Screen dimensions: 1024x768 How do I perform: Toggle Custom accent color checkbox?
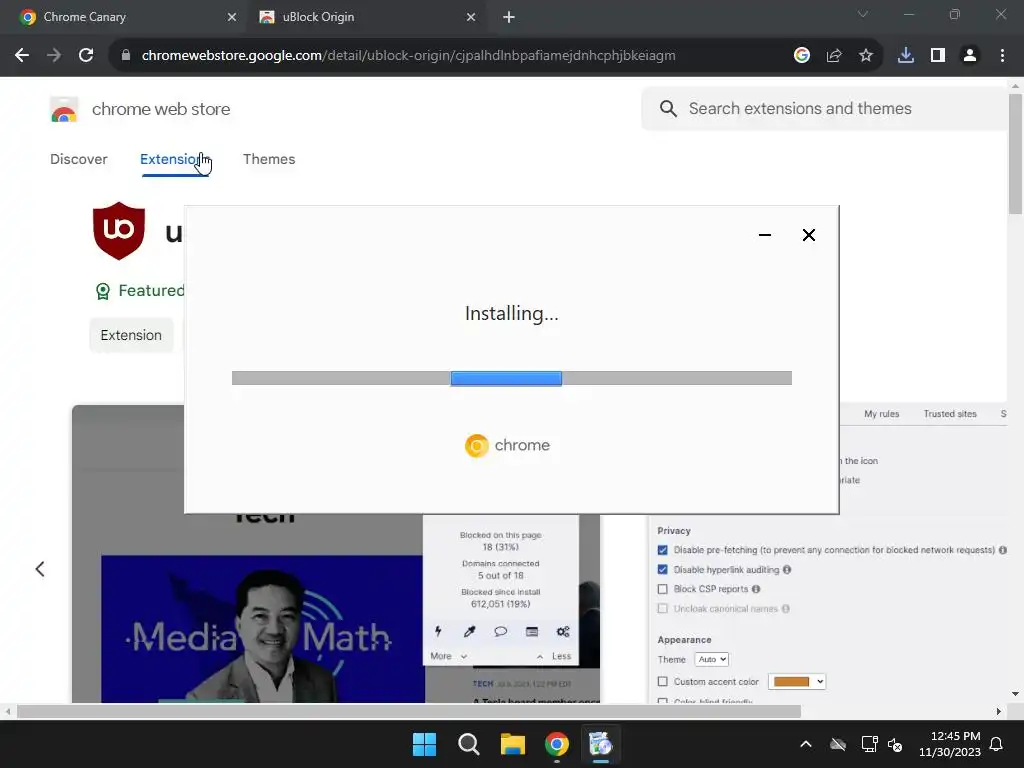tap(663, 681)
